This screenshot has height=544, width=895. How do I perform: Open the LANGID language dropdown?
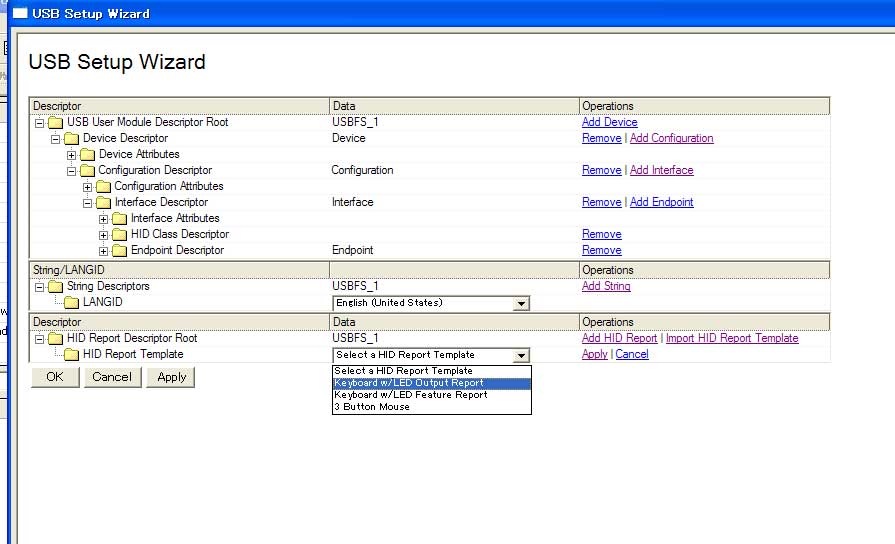pos(520,303)
